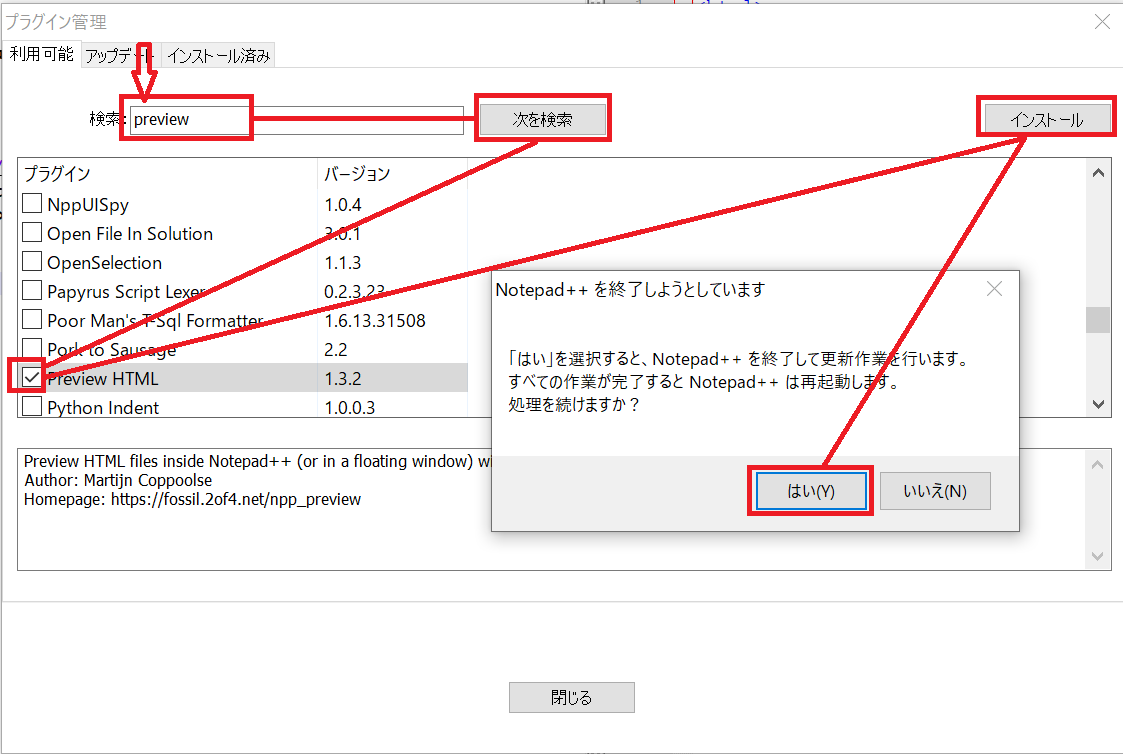The image size is (1123, 754).
Task: Tick the Open File In Solution checkbox
Action: coord(33,234)
